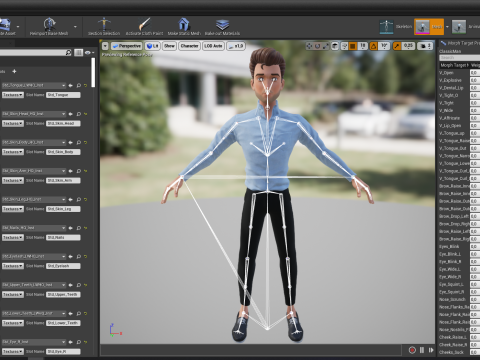Click the V_Explosive weight value field
Image resolution: width=480 pixels, height=360 pixels.
[x=475, y=80]
